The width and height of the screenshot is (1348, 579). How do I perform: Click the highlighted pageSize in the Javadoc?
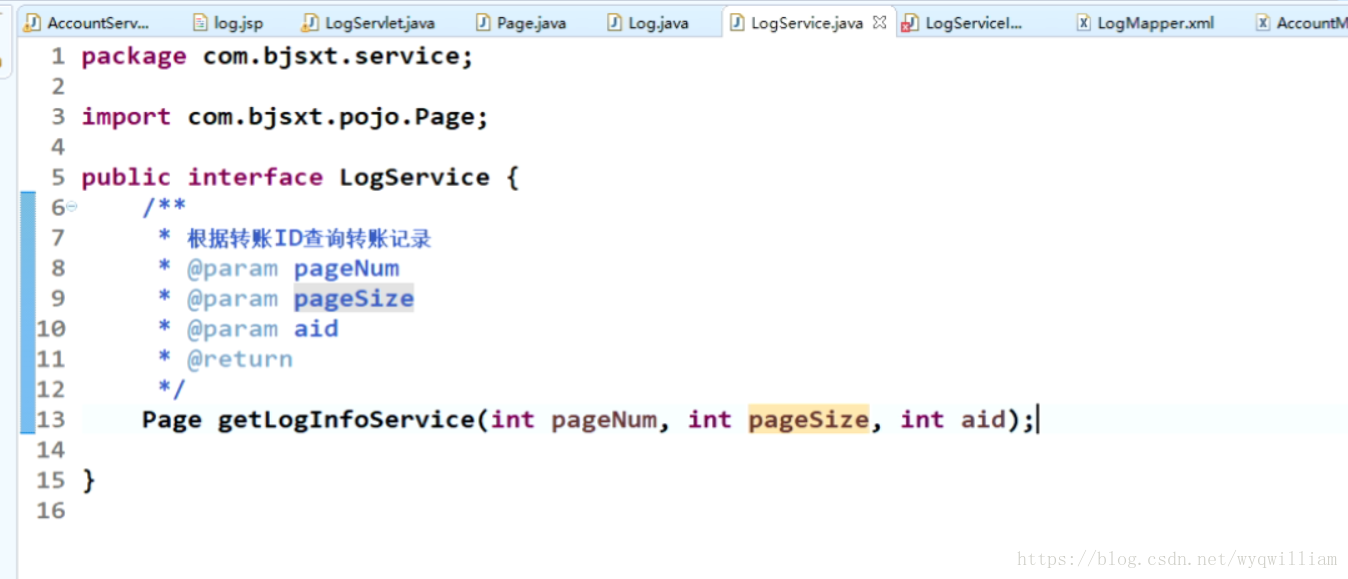coord(353,298)
